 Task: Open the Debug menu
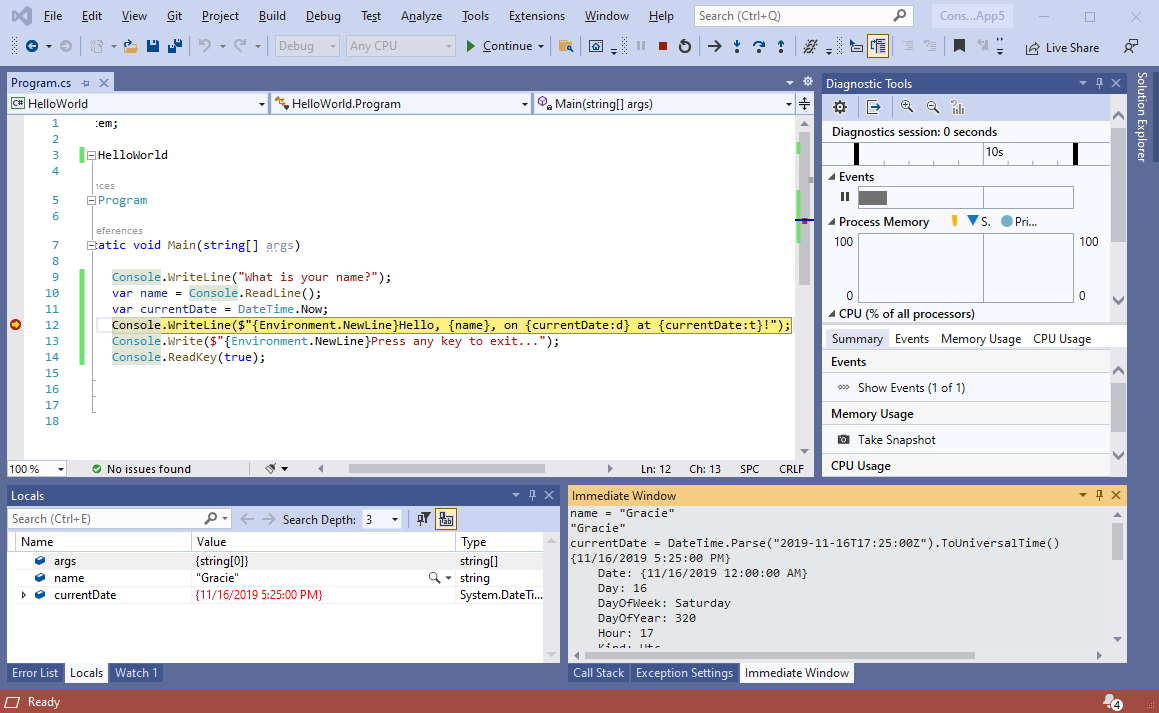point(322,15)
